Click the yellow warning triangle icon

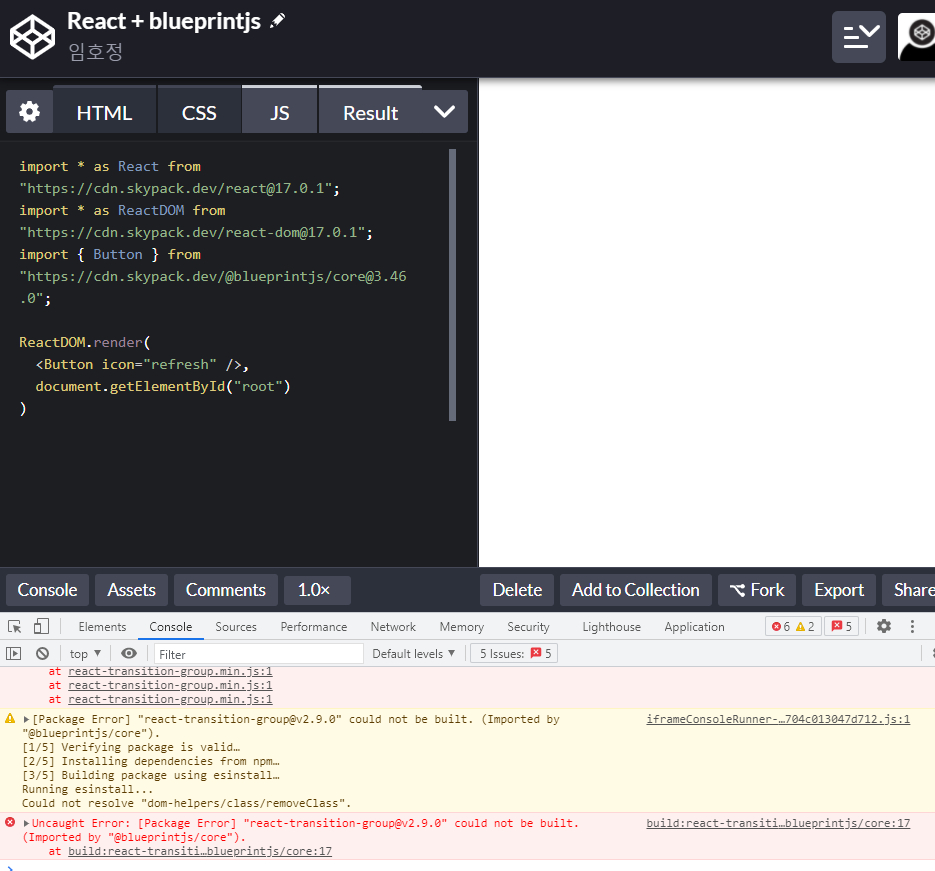tap(10, 718)
